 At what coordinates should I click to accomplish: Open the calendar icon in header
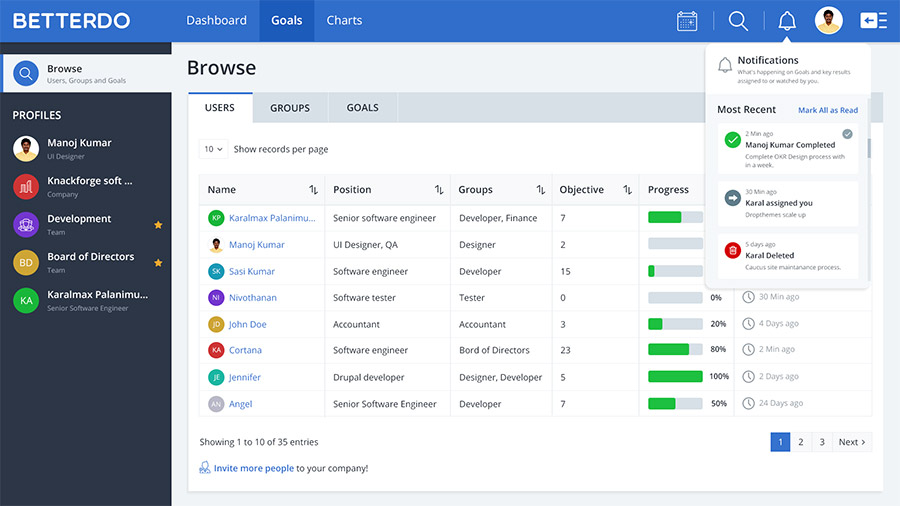tap(687, 21)
